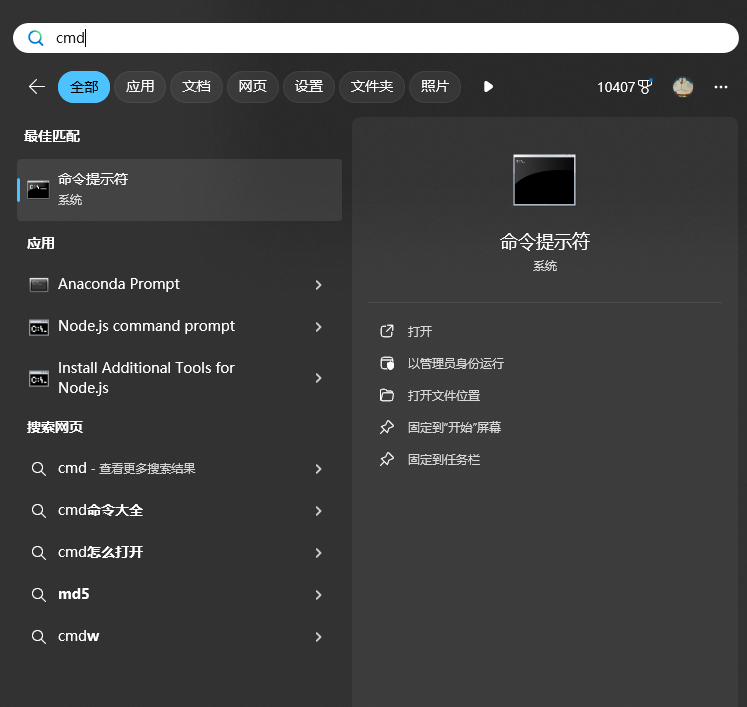The image size is (747, 707).
Task: Click the cmd search input field
Action: (375, 38)
